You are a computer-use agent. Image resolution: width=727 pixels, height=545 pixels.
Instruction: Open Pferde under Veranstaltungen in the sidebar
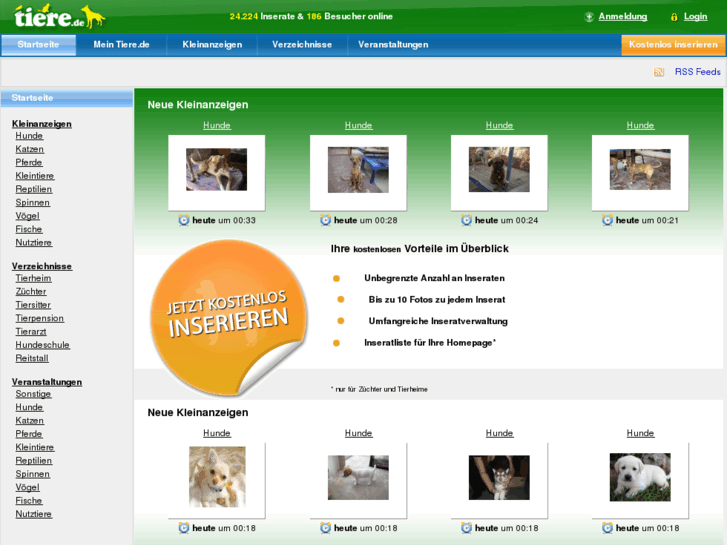(29, 434)
